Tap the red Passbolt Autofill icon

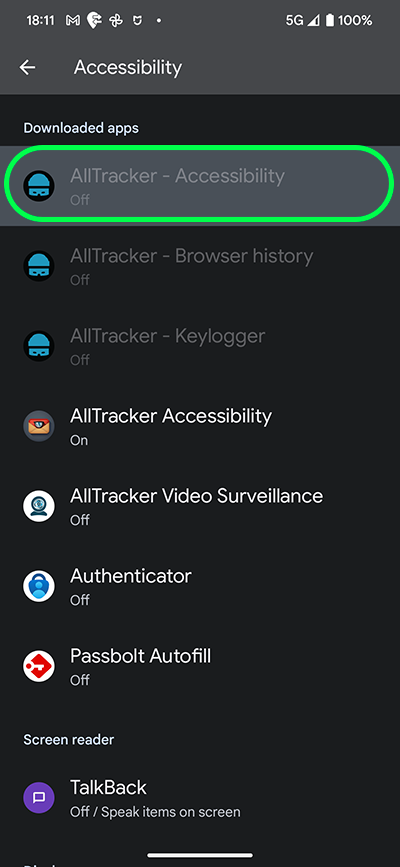[39, 666]
